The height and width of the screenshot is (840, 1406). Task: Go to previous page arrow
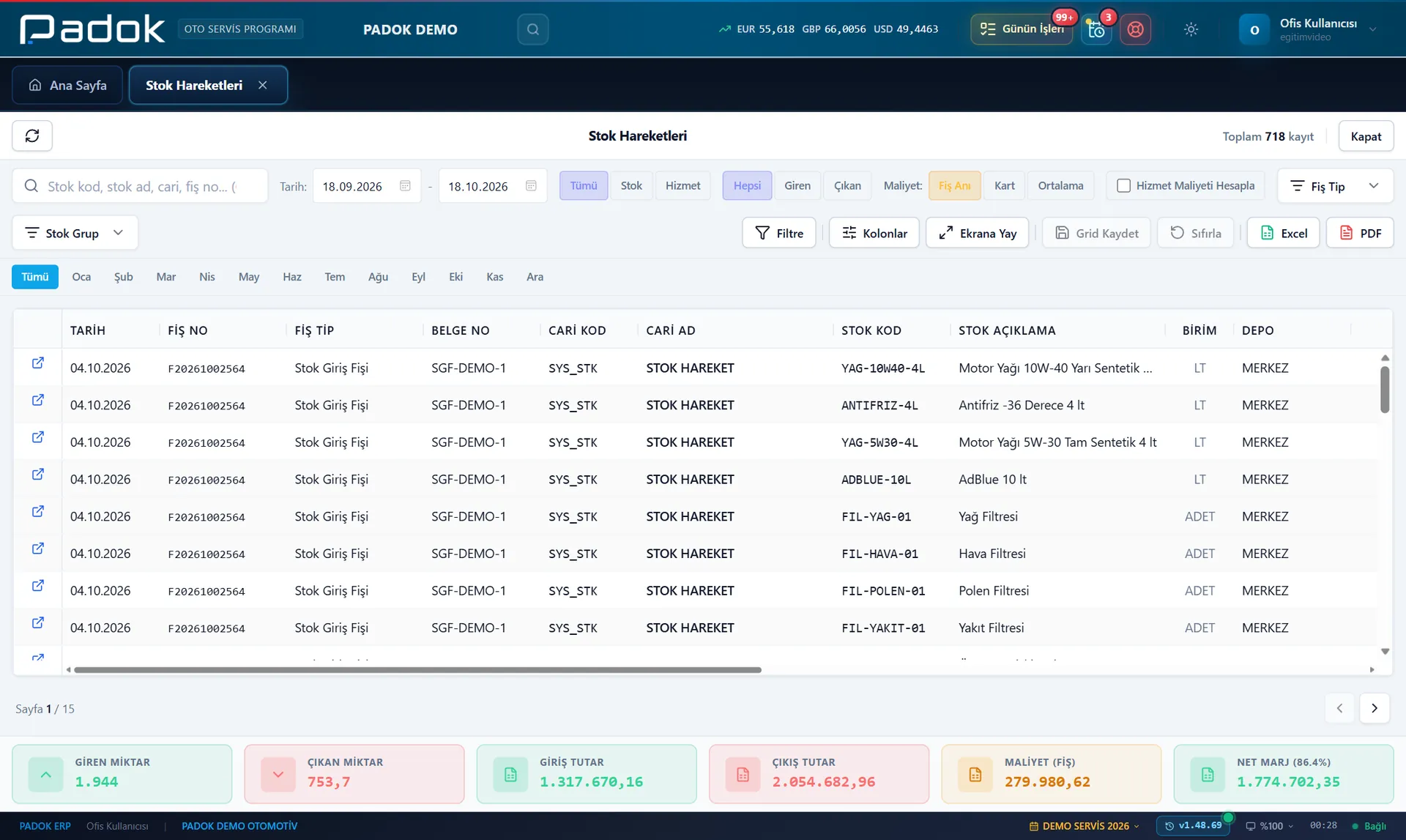(x=1339, y=708)
